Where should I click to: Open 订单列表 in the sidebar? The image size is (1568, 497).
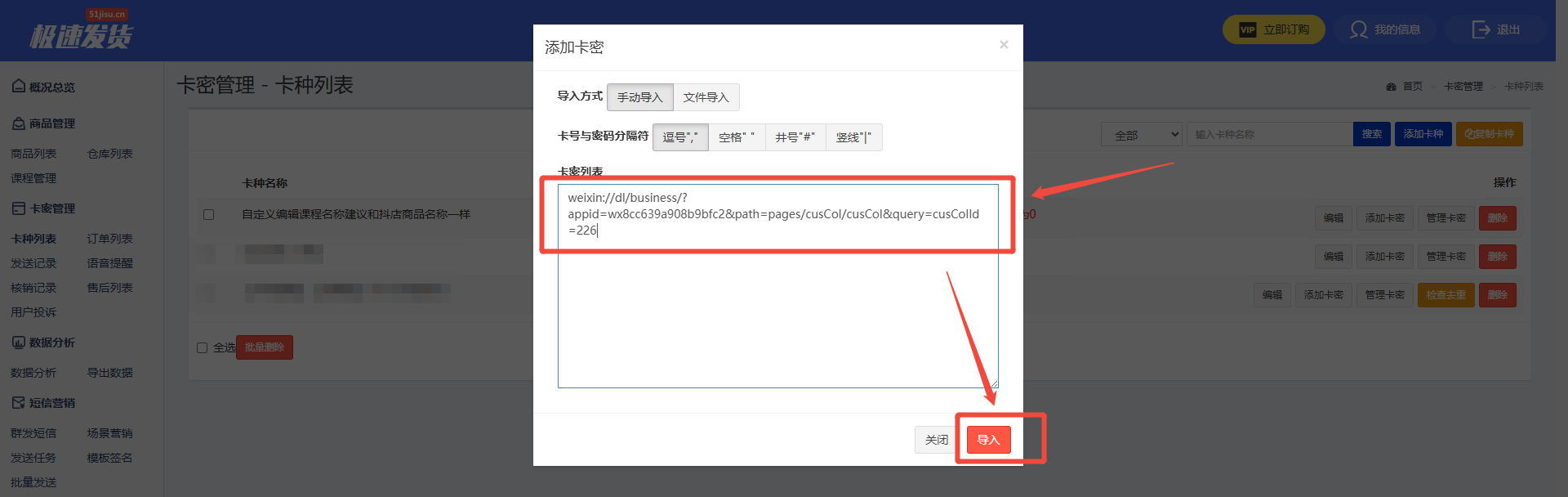point(109,239)
